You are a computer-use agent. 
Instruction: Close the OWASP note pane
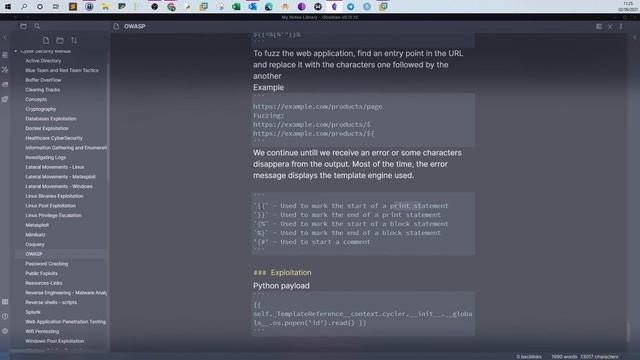[610, 27]
